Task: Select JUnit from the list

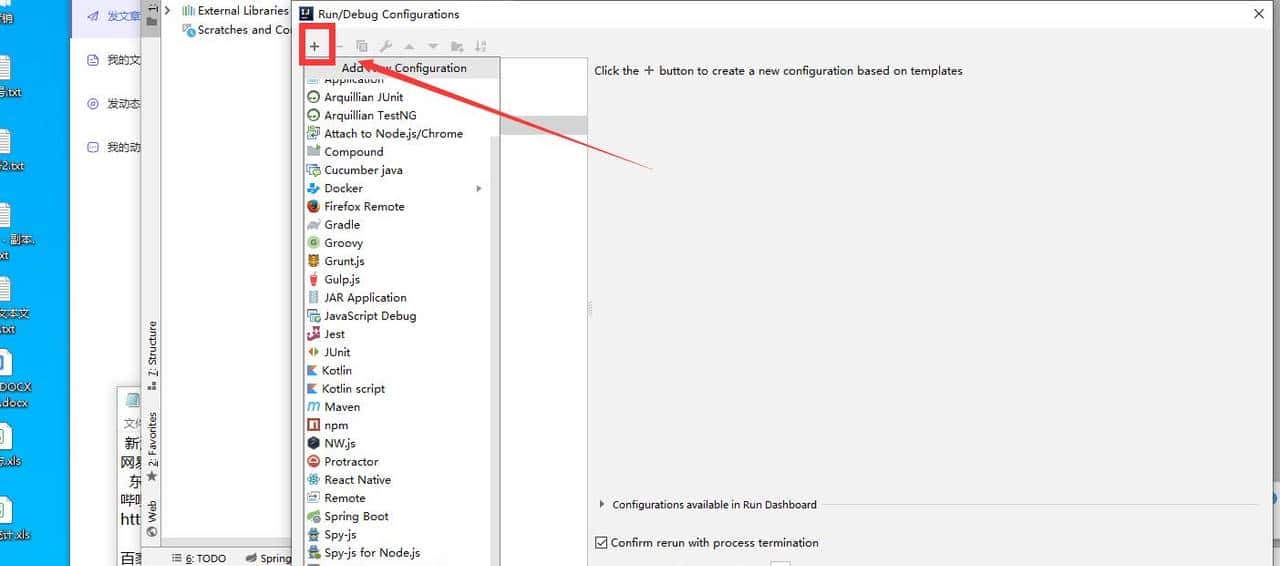Action: coord(337,352)
